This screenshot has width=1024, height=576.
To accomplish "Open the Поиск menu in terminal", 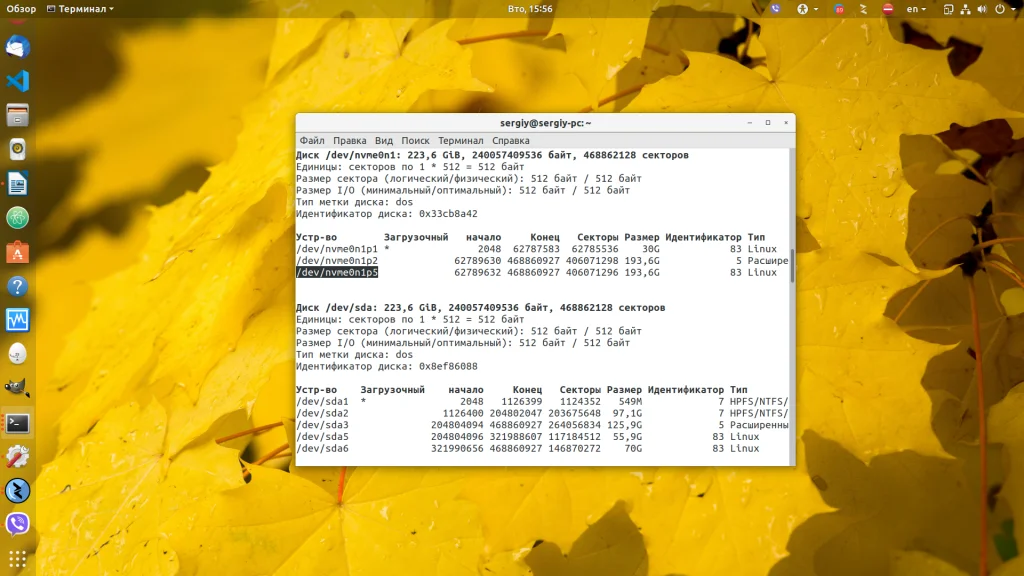I will point(415,140).
